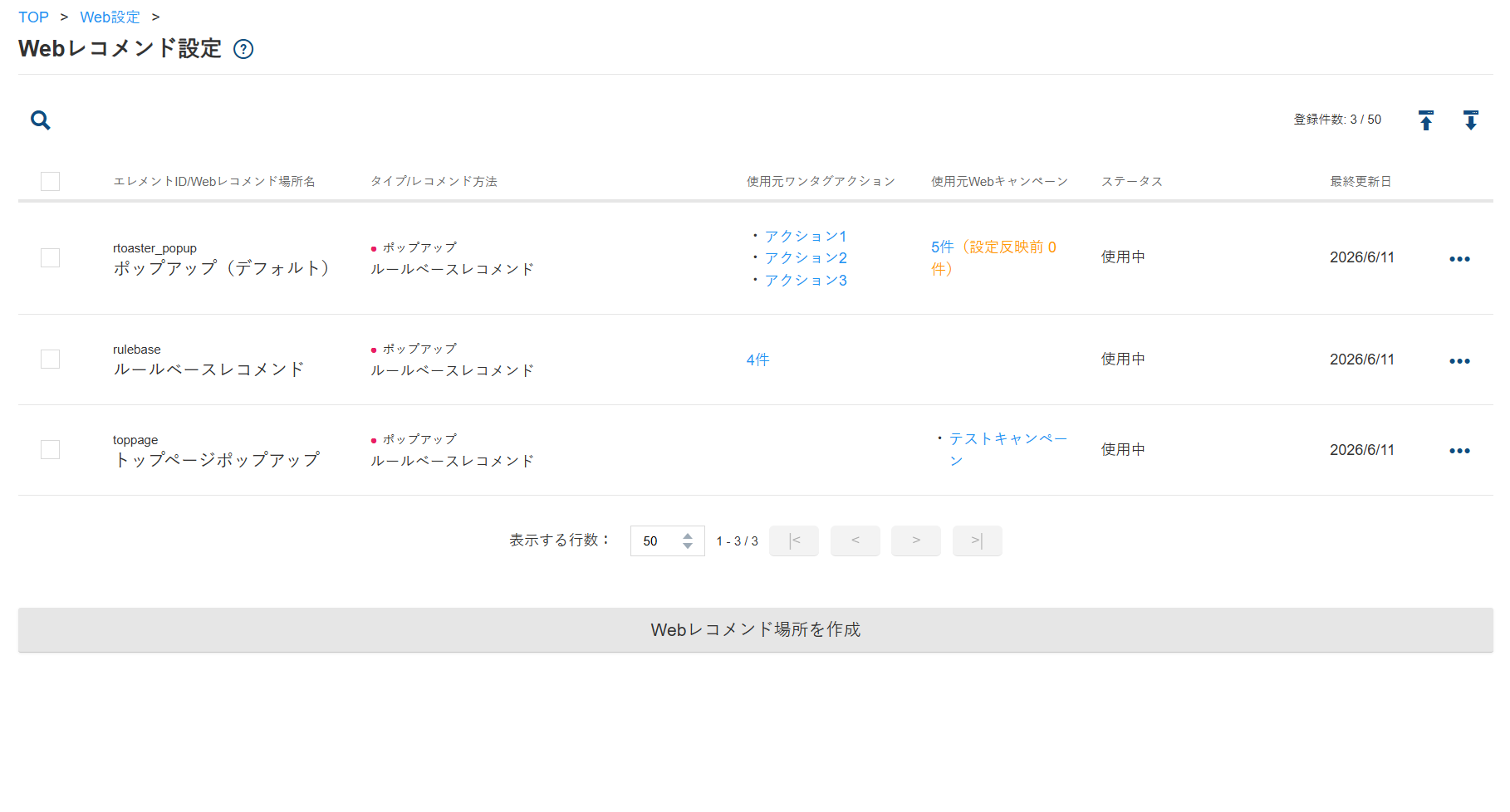Click トップページポップアップ name text
The image size is (1510, 812).
pyautogui.click(x=217, y=460)
